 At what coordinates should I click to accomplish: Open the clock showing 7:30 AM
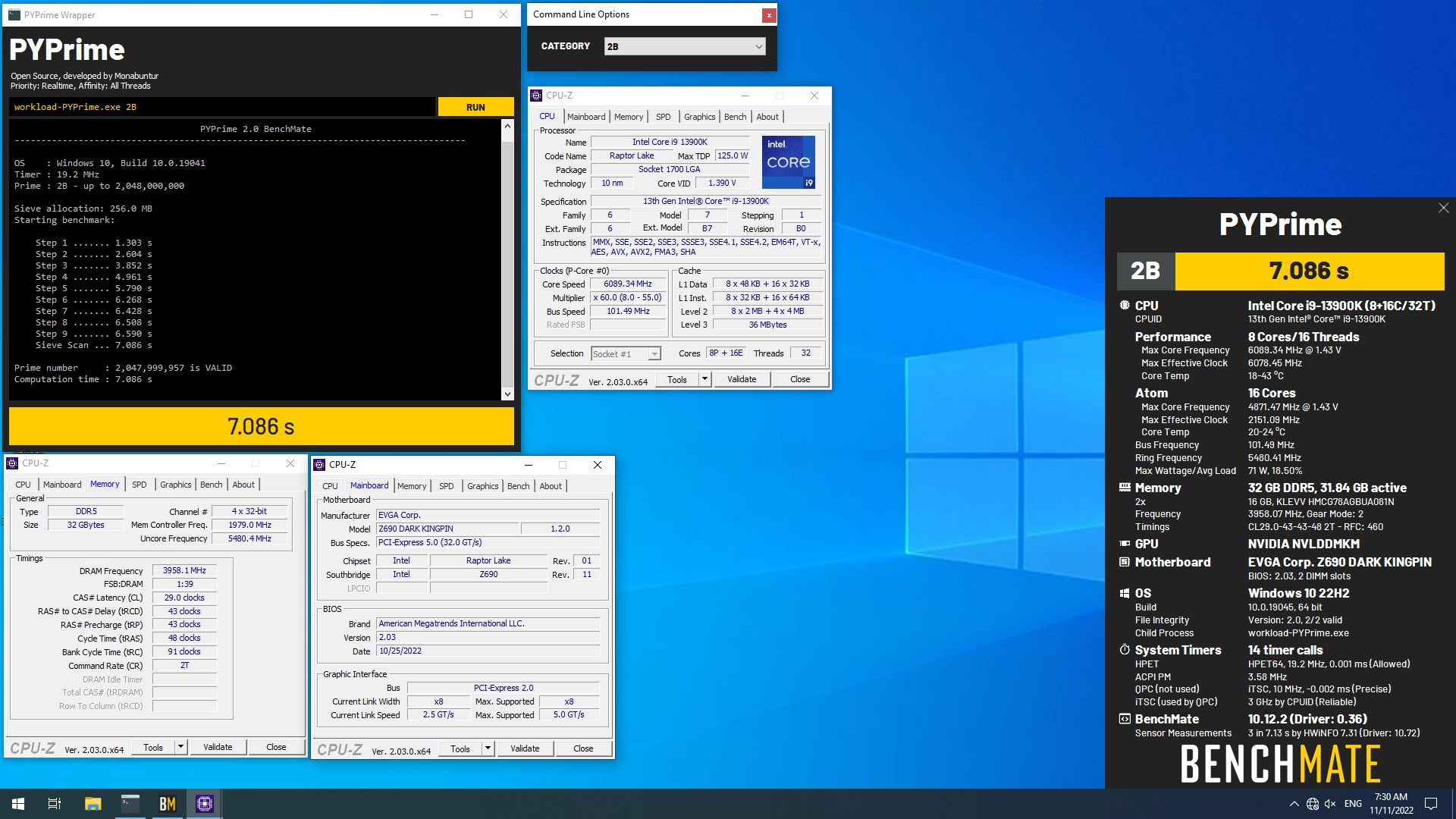(1391, 804)
